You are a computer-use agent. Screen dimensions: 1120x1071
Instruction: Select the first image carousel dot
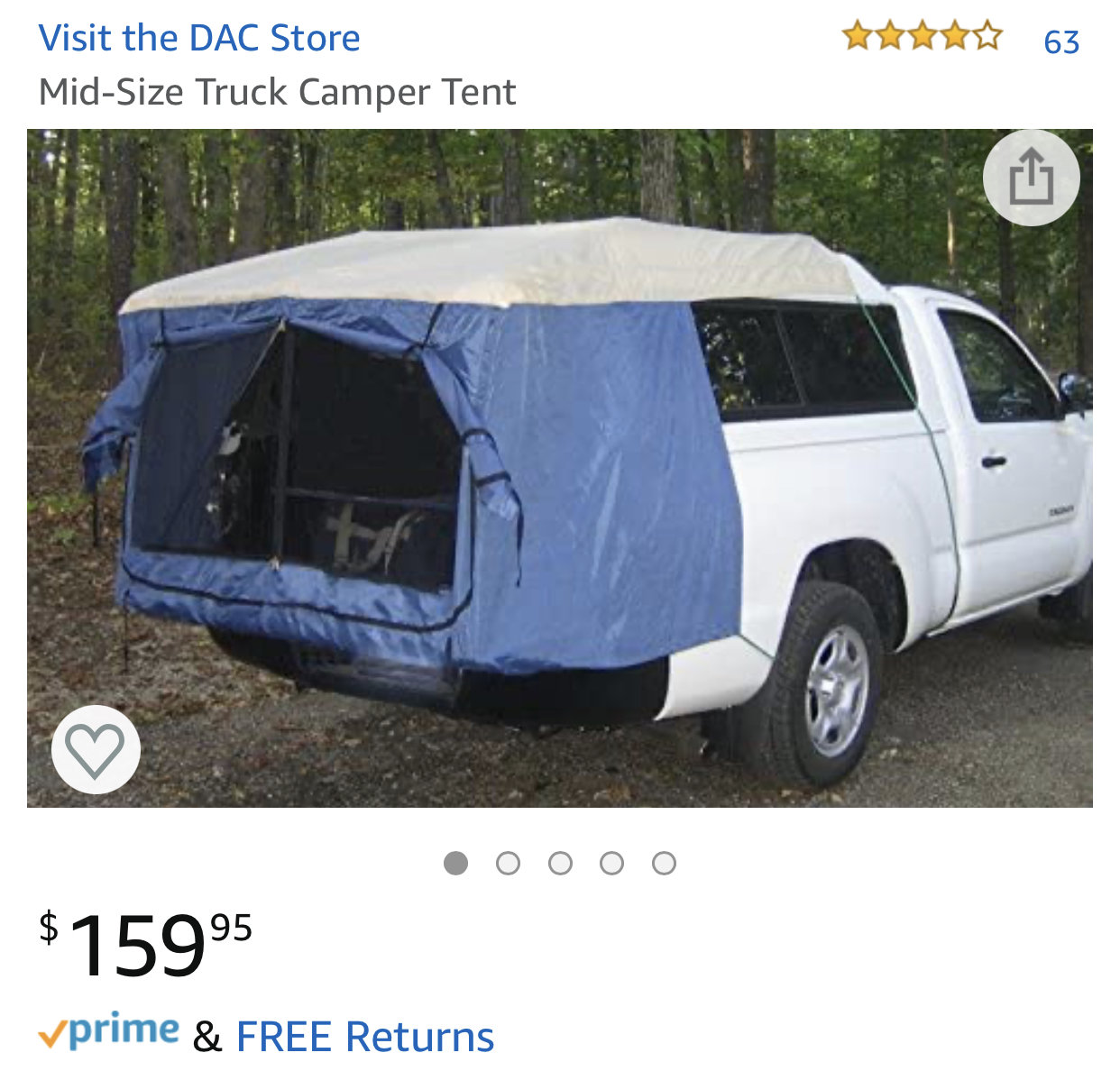click(x=456, y=864)
